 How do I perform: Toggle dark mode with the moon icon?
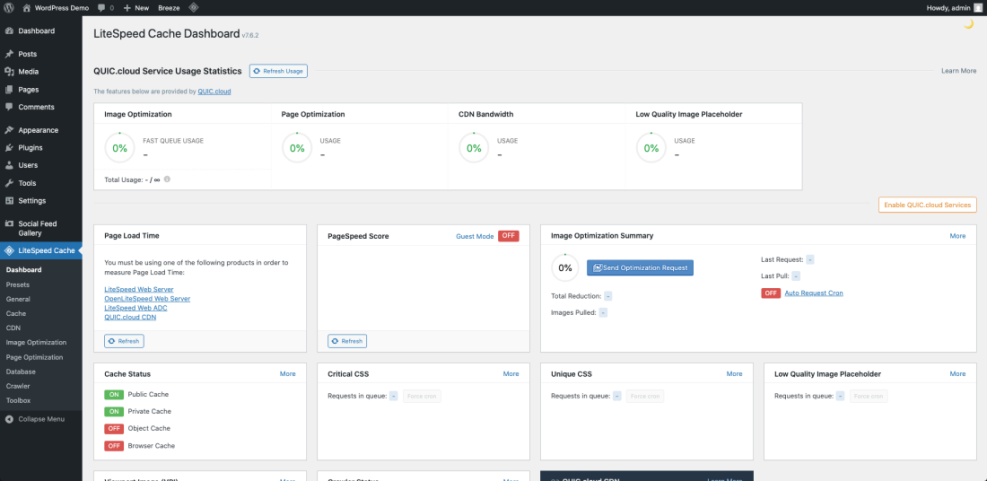tap(969, 24)
